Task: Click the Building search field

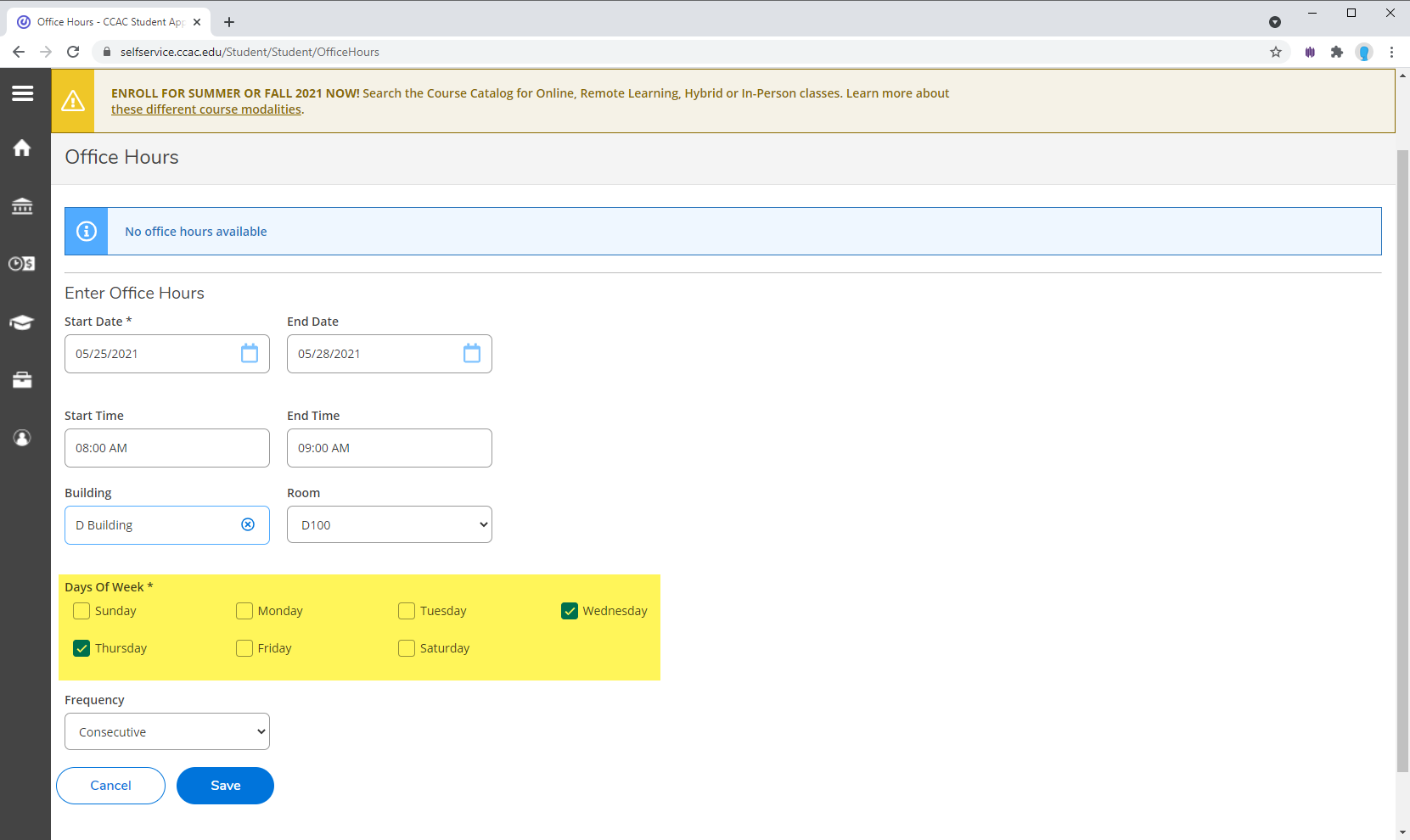Action: 167,525
